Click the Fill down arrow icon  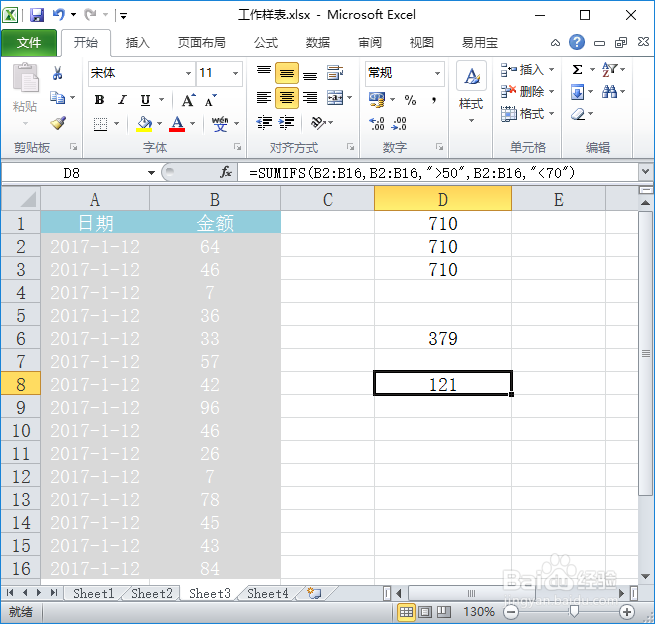point(577,92)
